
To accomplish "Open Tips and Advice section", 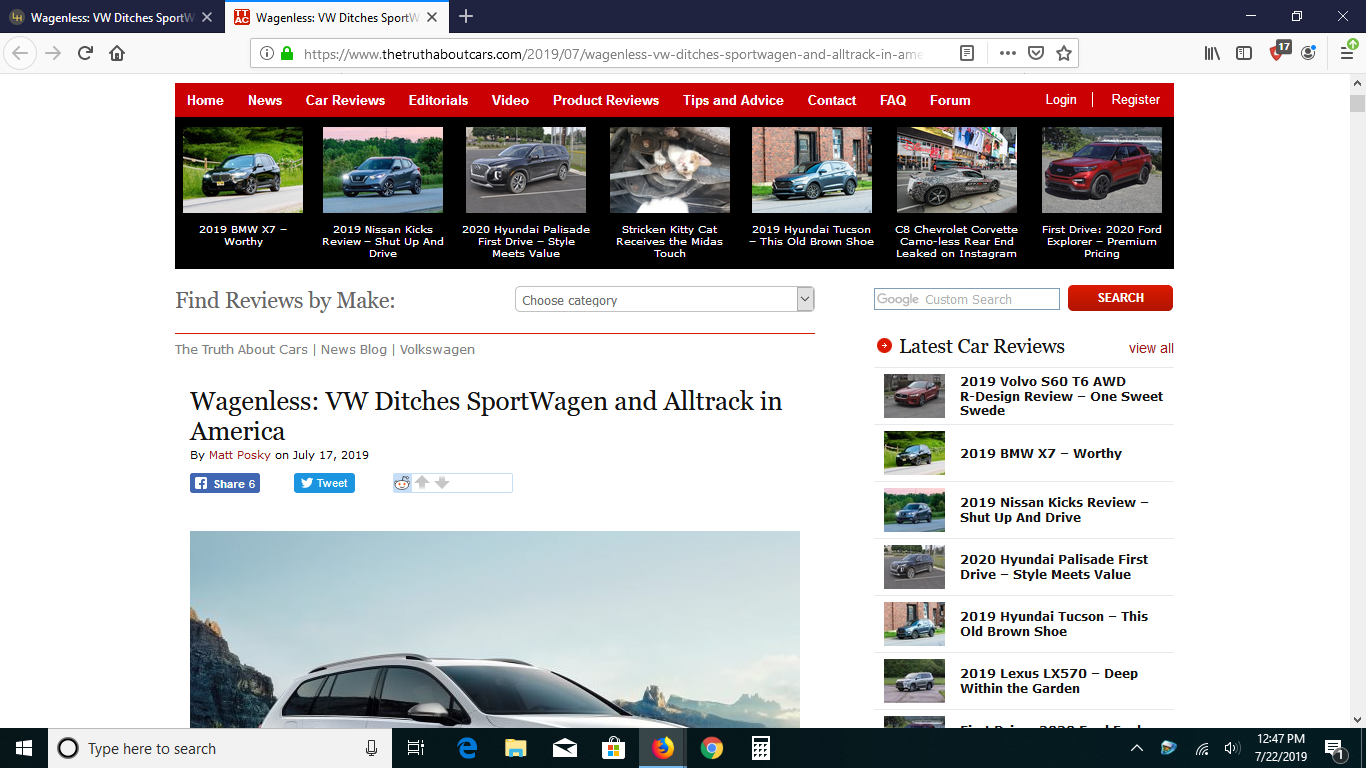I will coord(733,100).
